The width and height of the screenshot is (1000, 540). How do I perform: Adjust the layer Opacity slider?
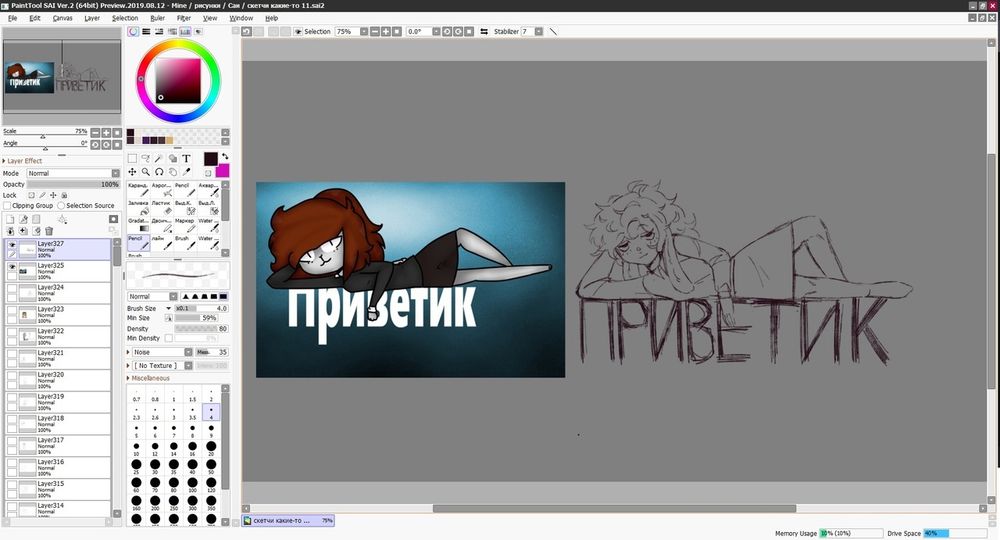coord(73,184)
